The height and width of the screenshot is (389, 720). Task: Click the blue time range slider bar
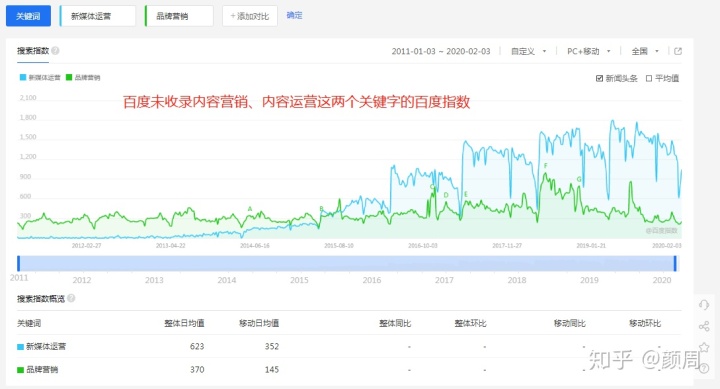pyautogui.click(x=347, y=264)
